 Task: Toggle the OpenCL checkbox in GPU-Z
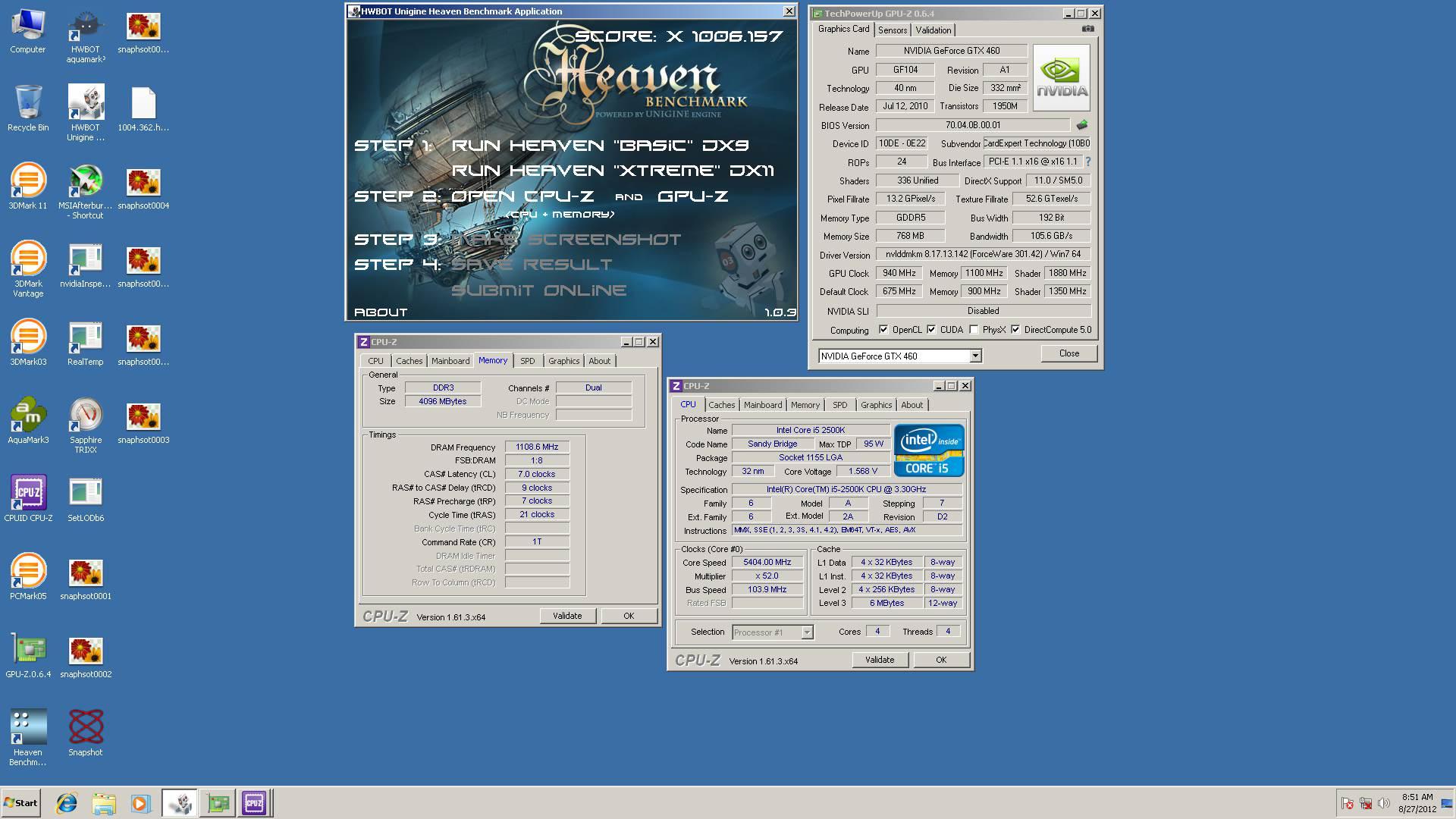coord(883,329)
